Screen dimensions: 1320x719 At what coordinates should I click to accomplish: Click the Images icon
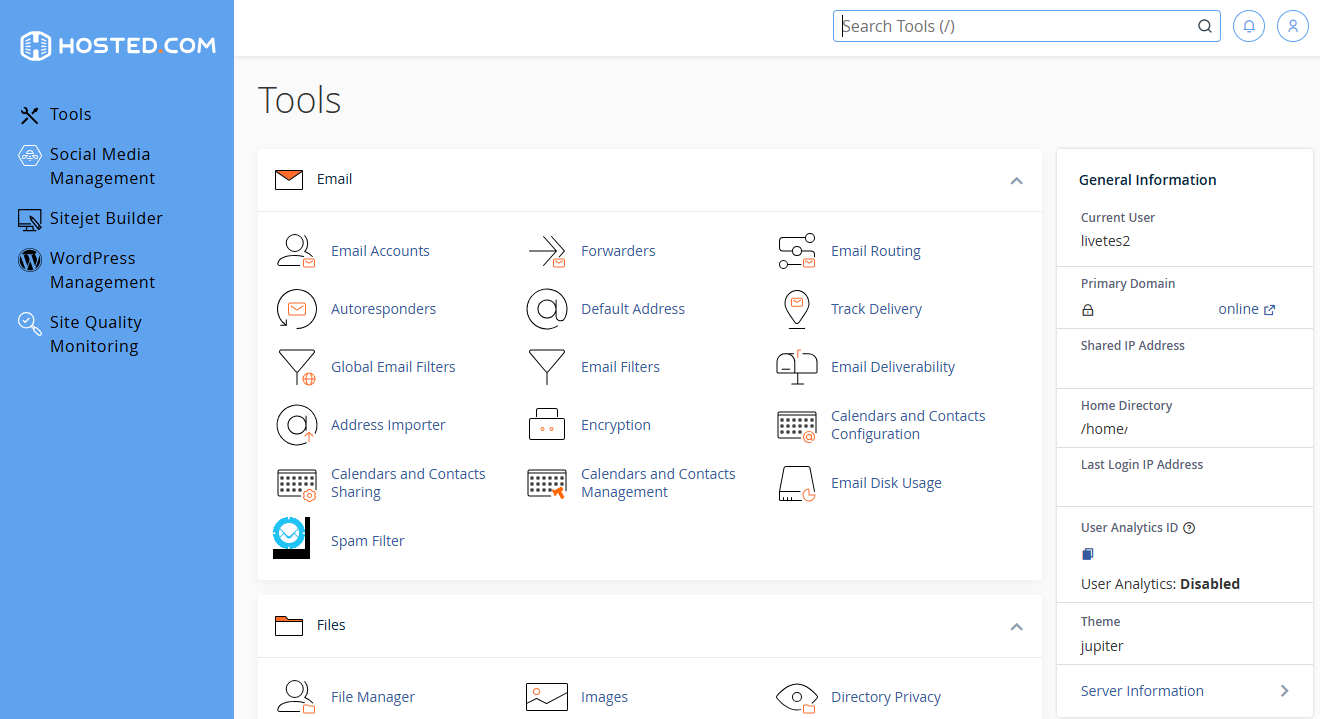(547, 697)
